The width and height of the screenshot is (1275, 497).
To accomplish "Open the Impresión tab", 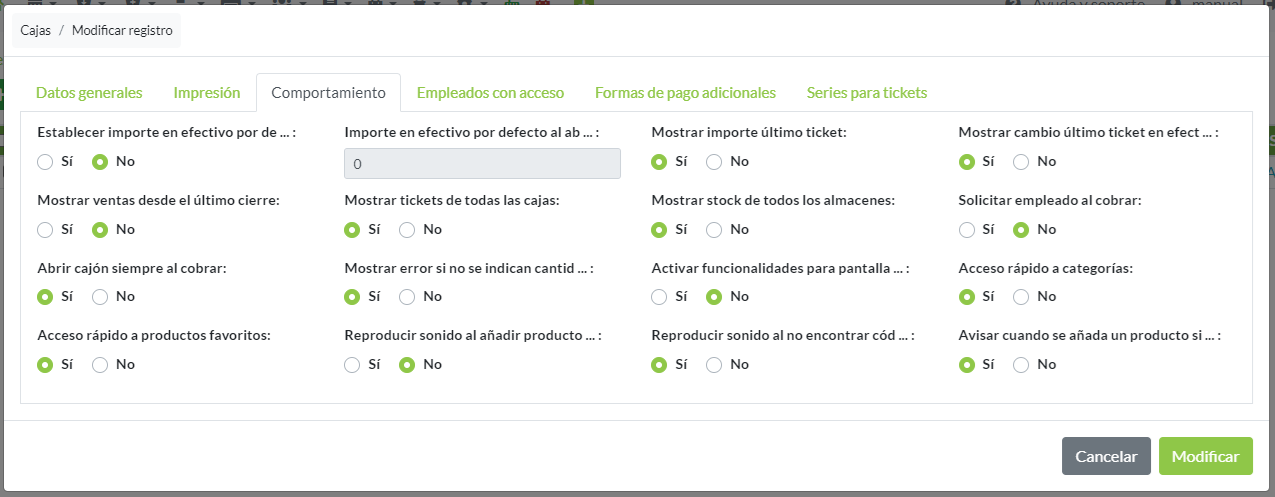I will tap(207, 93).
